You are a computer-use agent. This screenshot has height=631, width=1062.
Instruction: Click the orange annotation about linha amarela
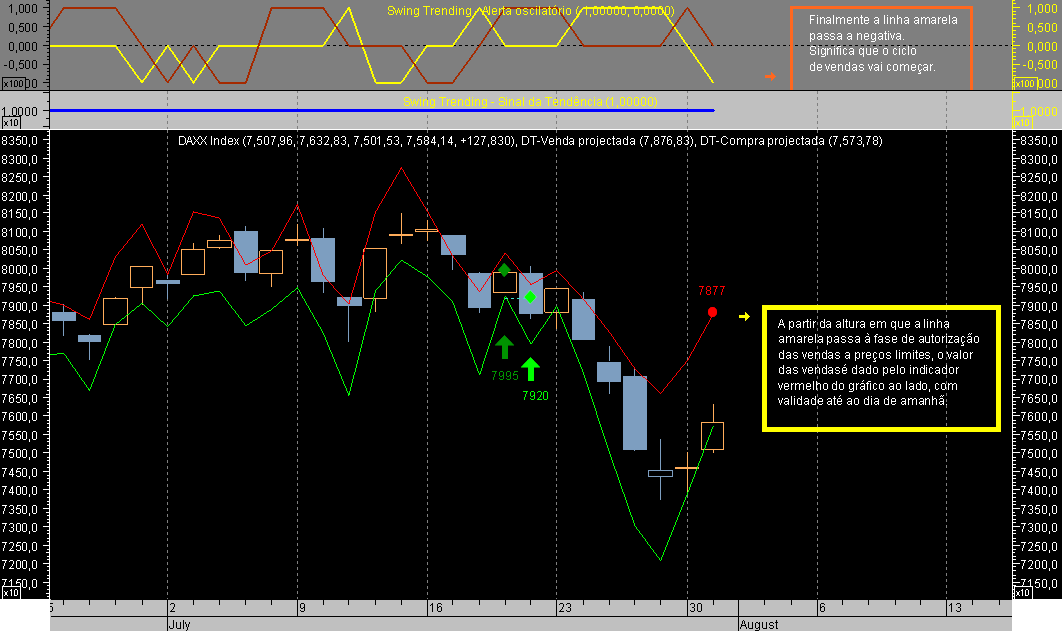[880, 45]
